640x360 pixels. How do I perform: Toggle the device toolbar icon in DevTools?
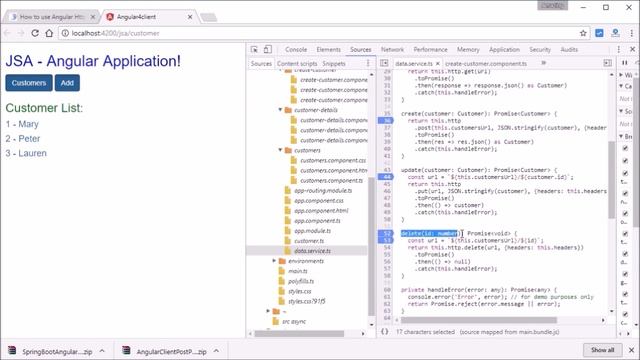tap(267, 49)
